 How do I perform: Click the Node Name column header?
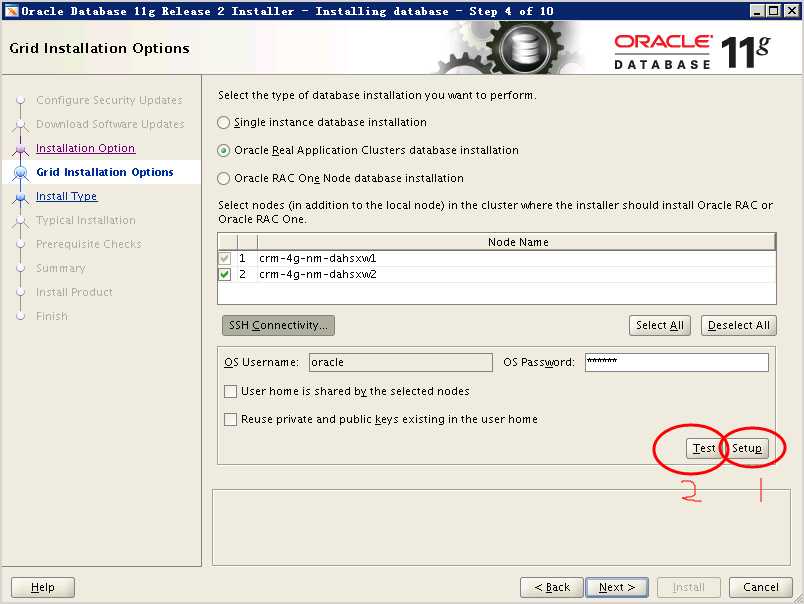[517, 242]
